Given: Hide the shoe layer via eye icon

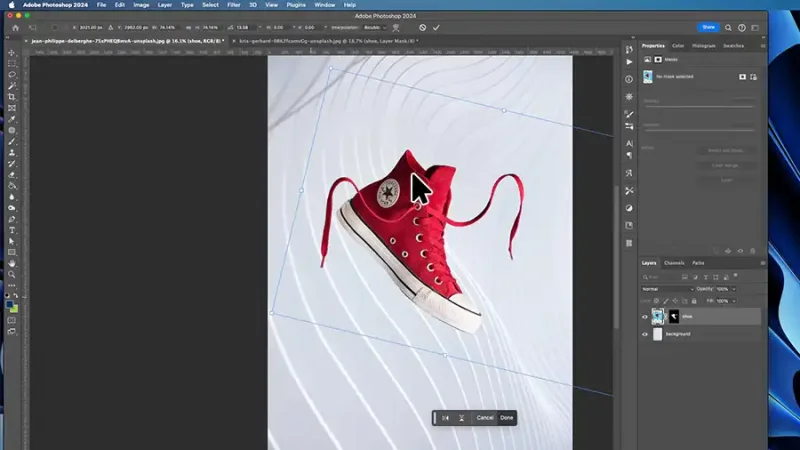Looking at the screenshot, I should [x=645, y=317].
